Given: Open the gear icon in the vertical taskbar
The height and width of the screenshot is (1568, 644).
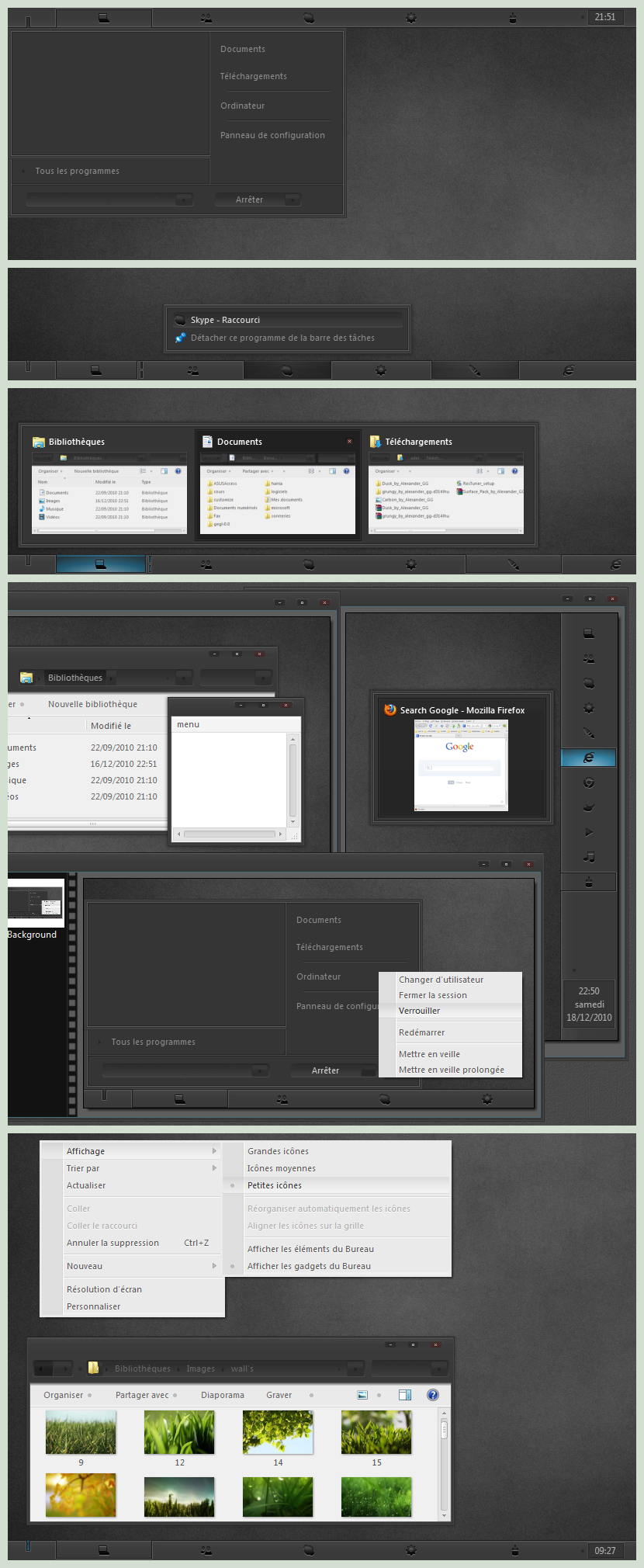Looking at the screenshot, I should click(x=589, y=708).
